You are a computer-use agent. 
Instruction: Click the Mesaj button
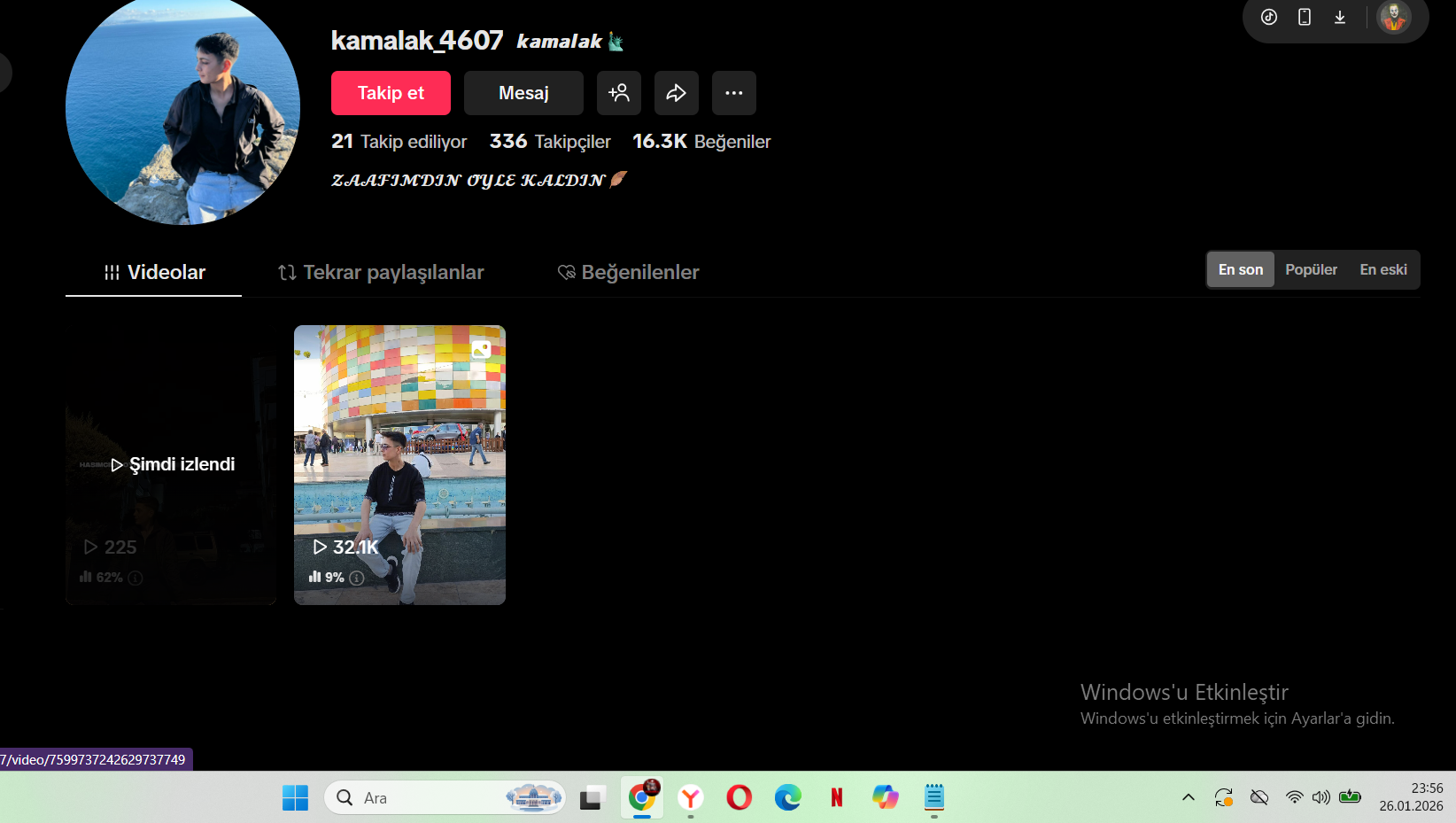(523, 93)
